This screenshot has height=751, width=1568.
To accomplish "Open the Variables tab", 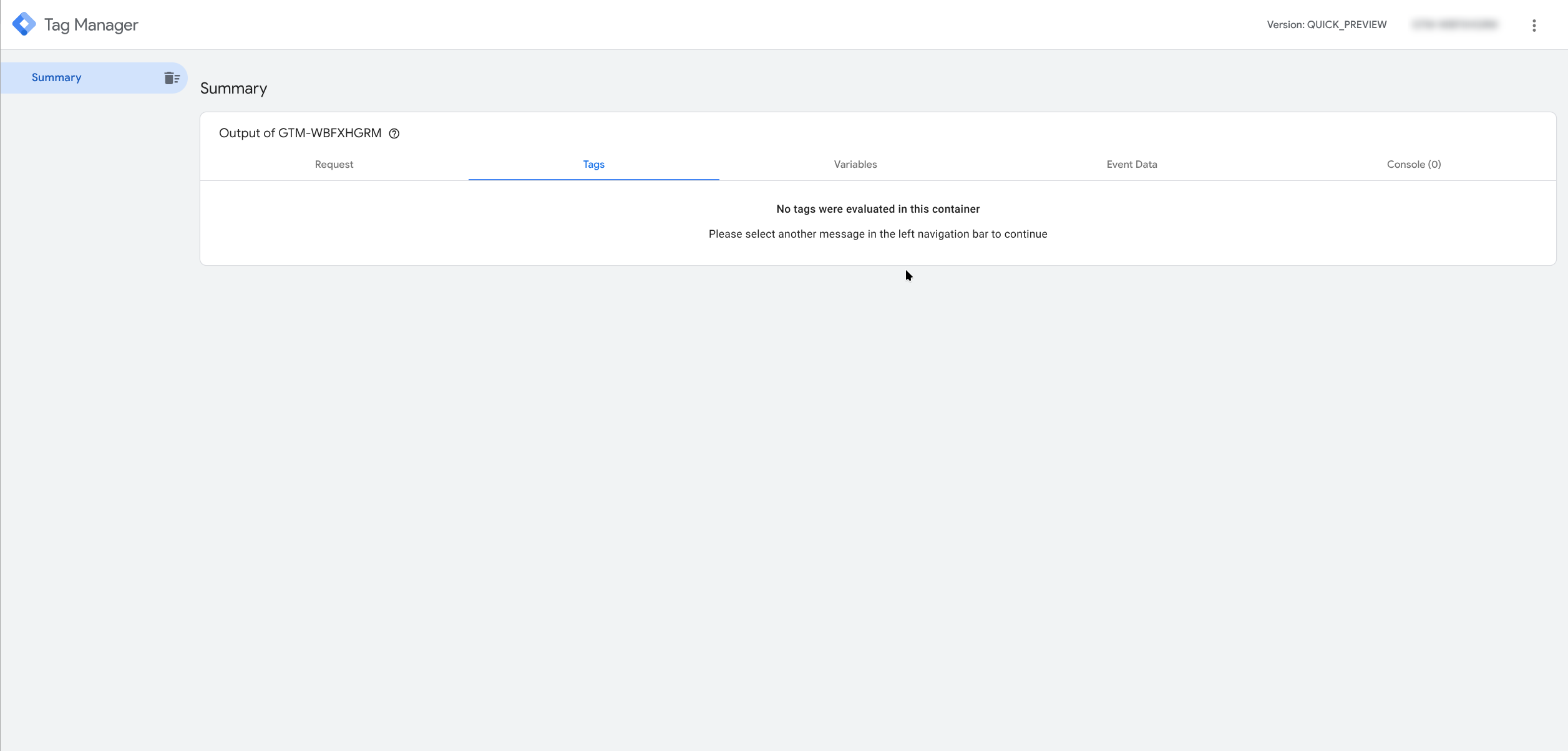I will [x=855, y=165].
